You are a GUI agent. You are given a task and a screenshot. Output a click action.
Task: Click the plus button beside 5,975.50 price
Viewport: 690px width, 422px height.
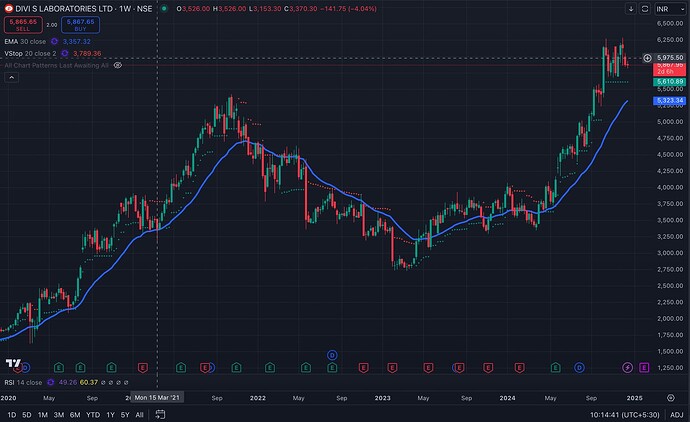coord(647,58)
